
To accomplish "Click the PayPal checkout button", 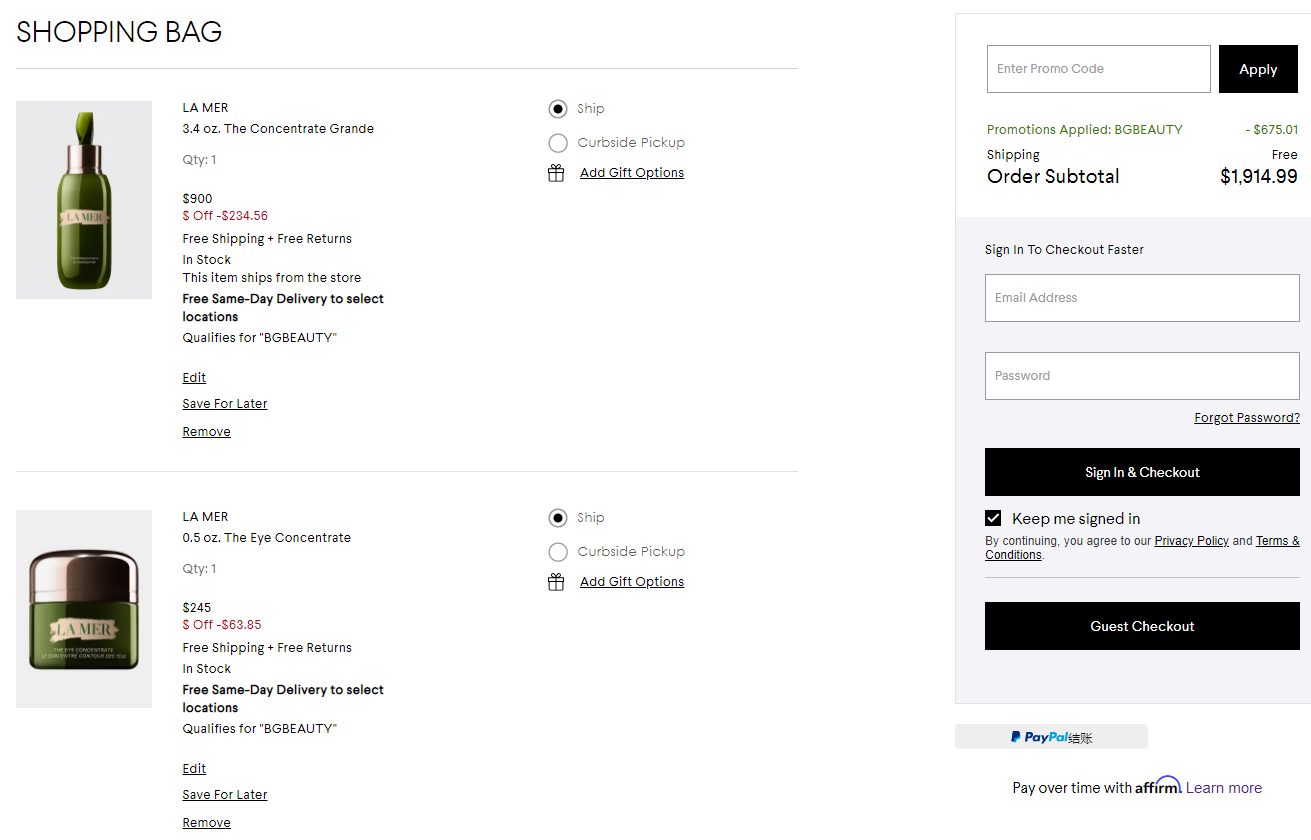I will pos(1051,737).
